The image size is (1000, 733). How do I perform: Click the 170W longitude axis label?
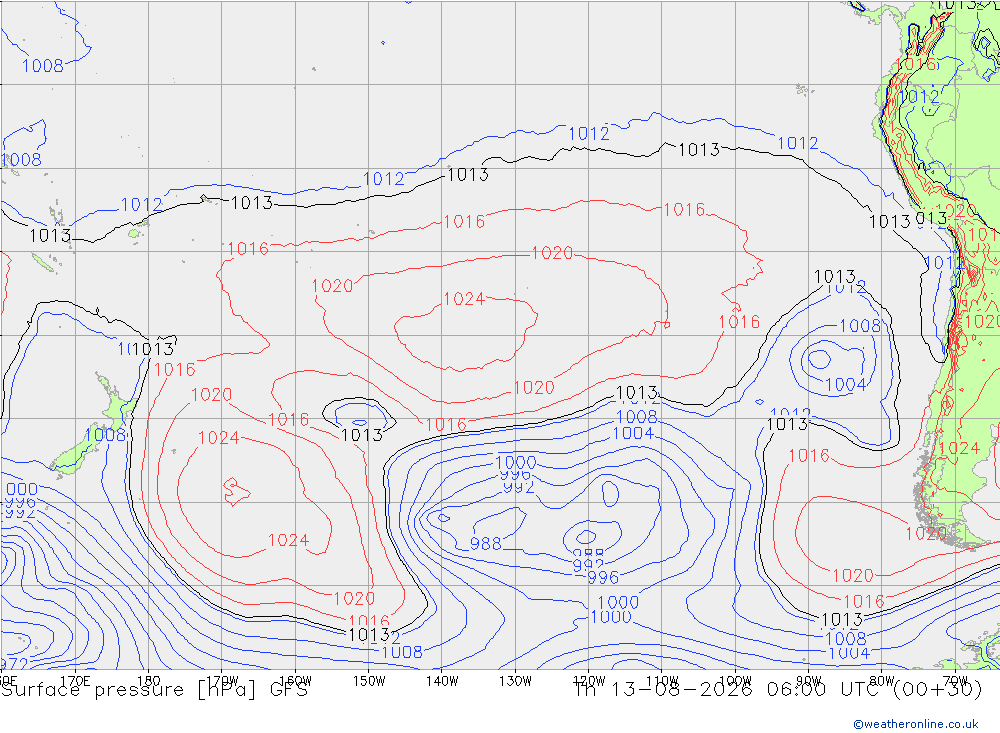click(222, 681)
